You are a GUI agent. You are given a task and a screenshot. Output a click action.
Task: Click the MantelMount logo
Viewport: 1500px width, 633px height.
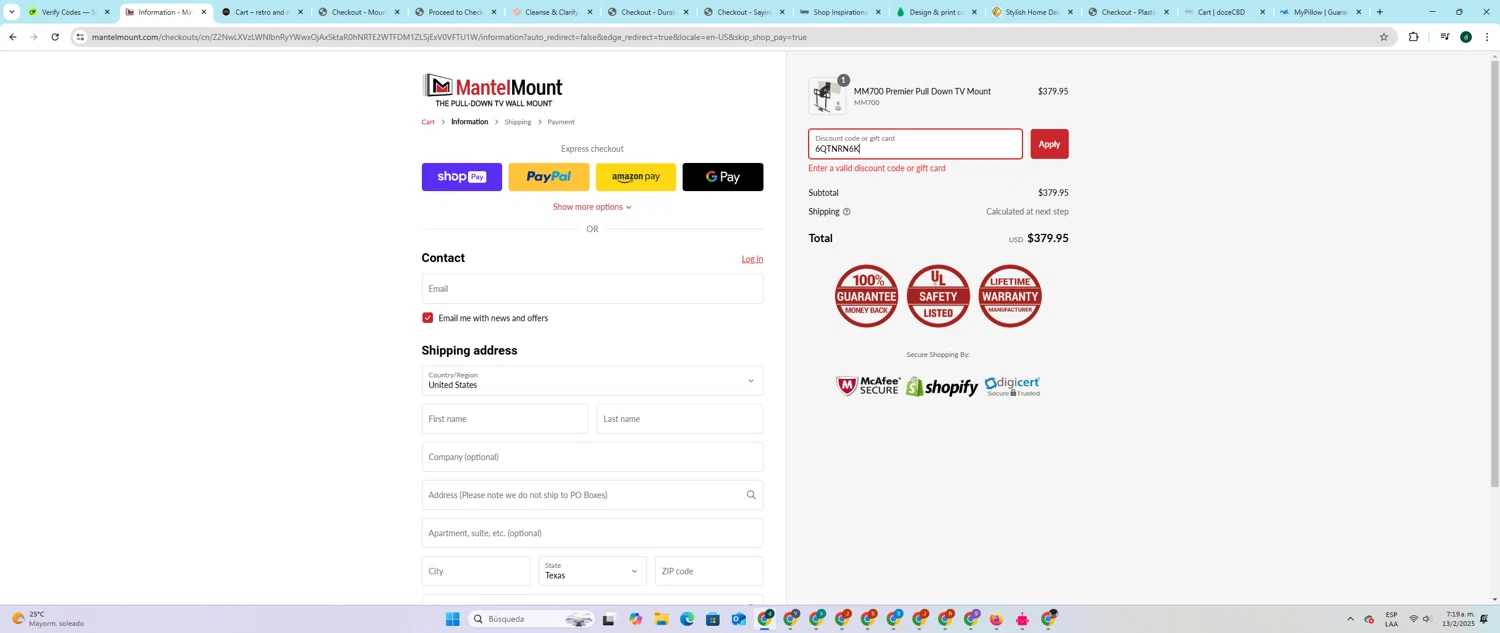tap(492, 91)
